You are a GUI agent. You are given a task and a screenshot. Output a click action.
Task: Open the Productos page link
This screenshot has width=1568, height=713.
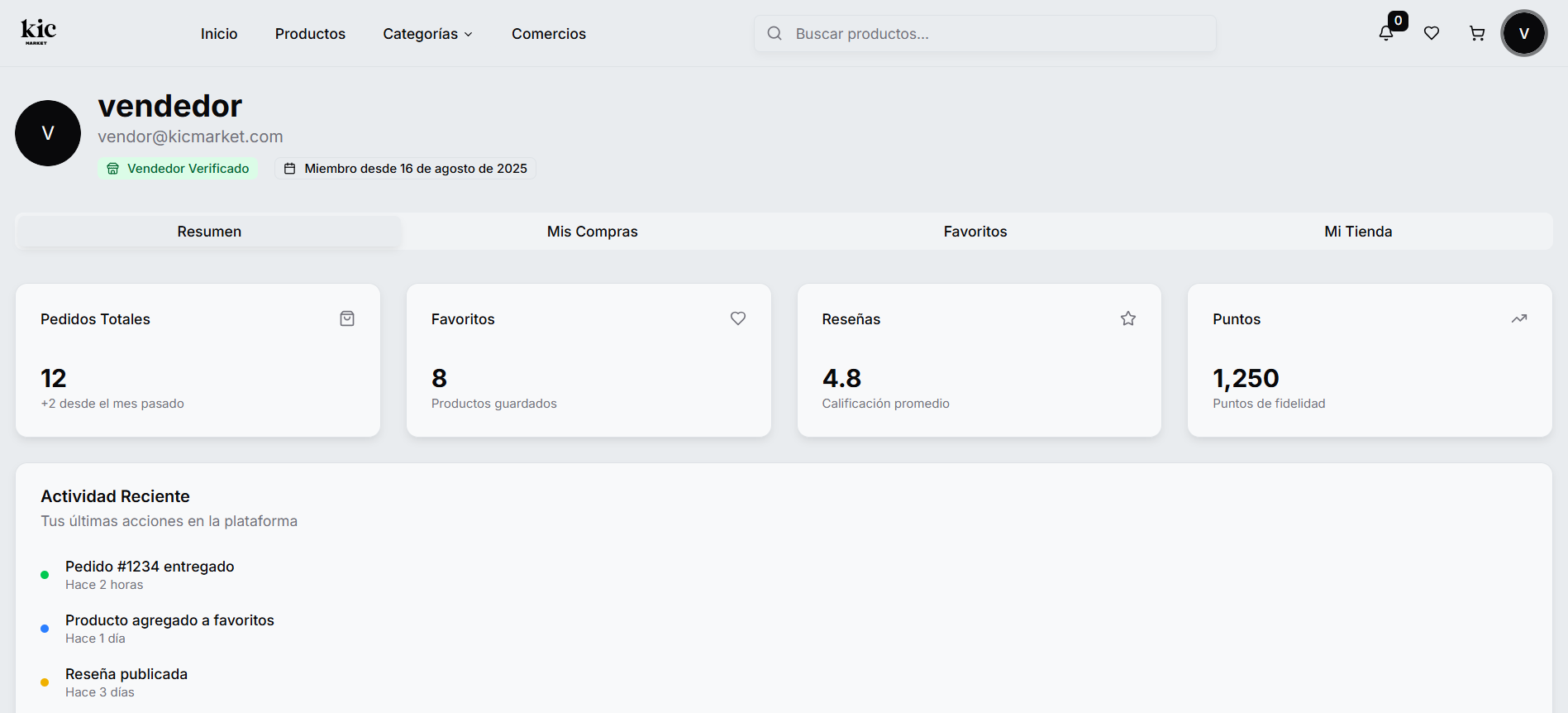pyautogui.click(x=310, y=34)
